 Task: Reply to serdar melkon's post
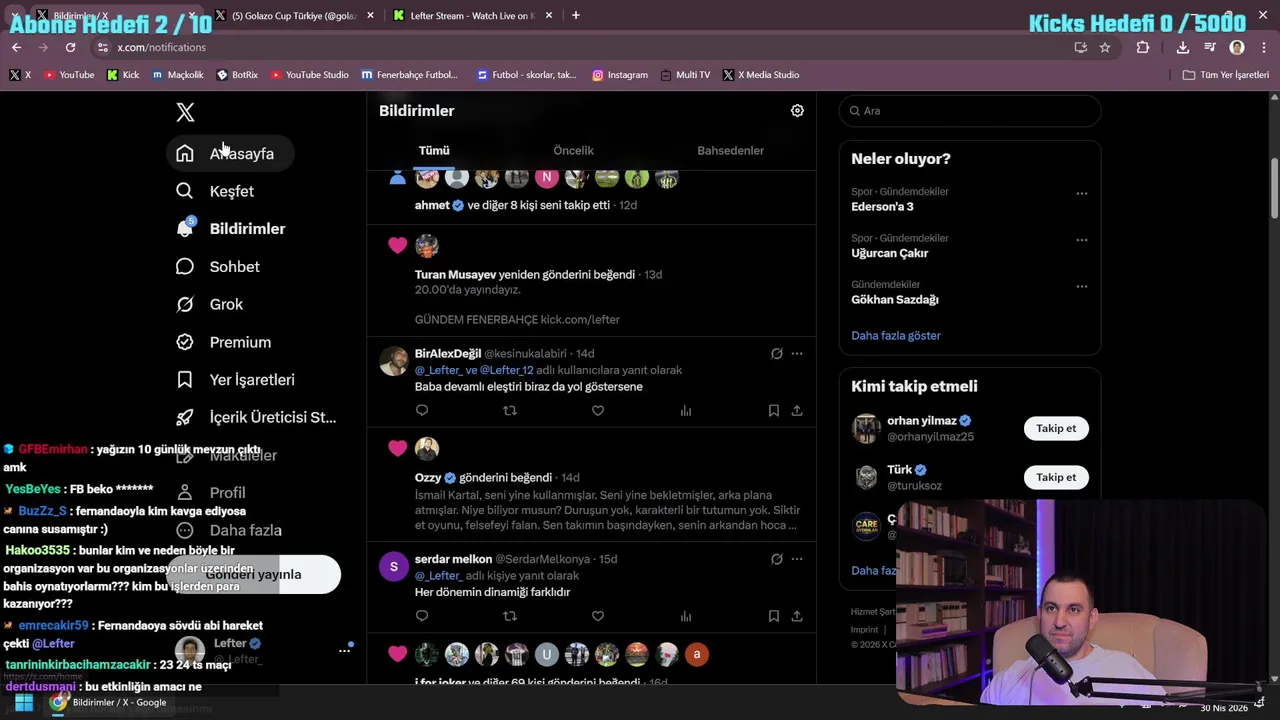coord(422,616)
